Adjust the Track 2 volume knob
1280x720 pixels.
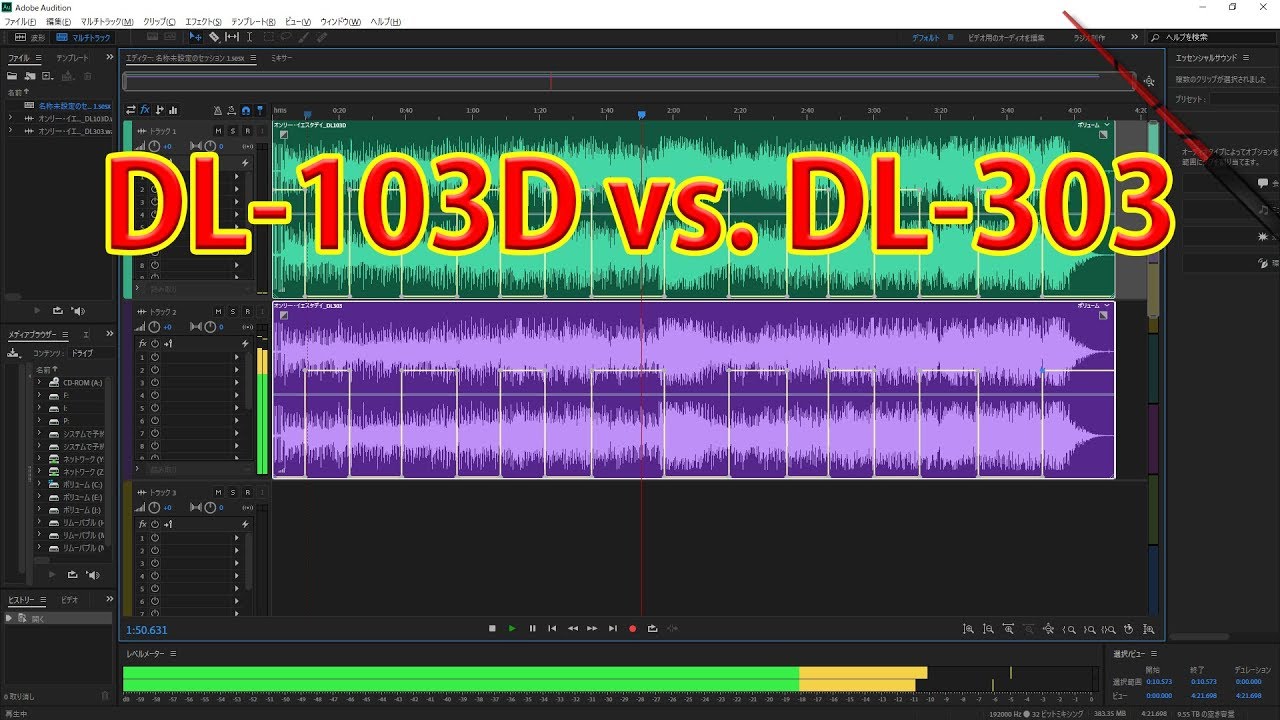[154, 327]
